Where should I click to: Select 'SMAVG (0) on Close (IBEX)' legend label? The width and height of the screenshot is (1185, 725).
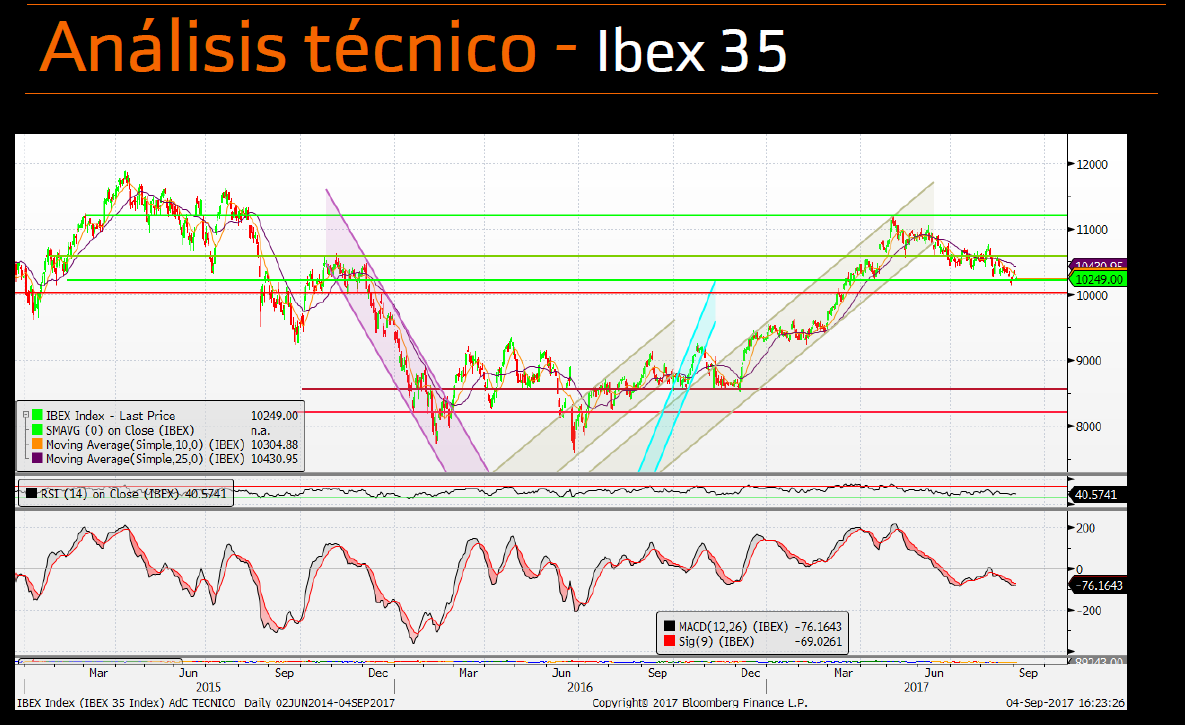tap(120, 430)
